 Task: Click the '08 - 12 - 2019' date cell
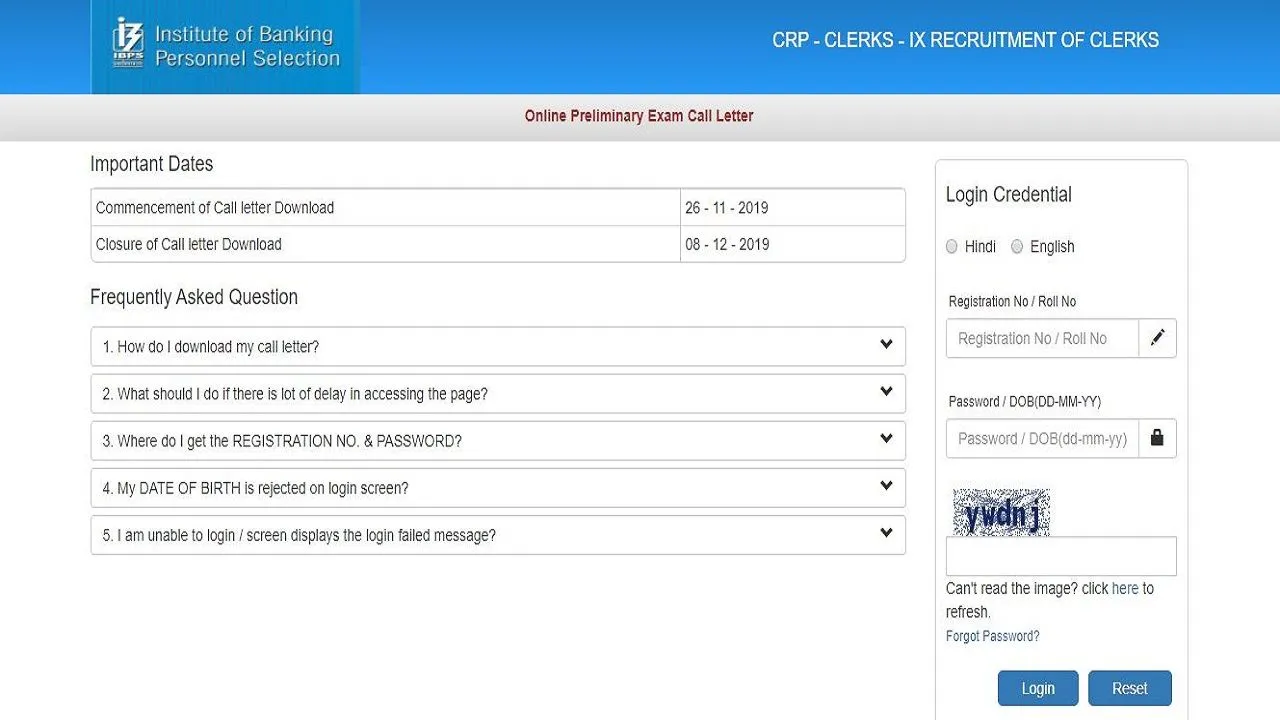pos(792,244)
